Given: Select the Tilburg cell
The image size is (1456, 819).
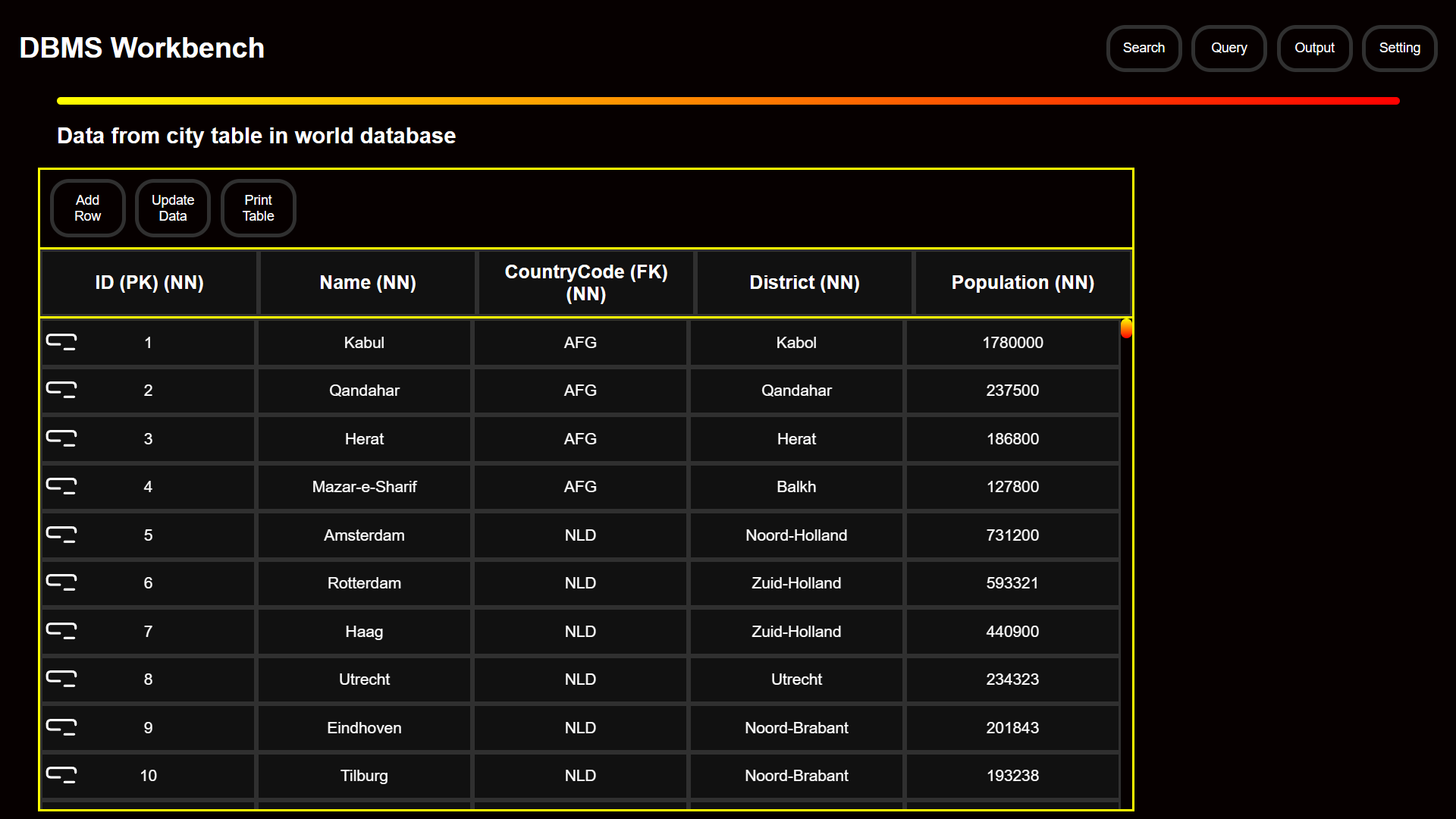Looking at the screenshot, I should click(x=364, y=776).
